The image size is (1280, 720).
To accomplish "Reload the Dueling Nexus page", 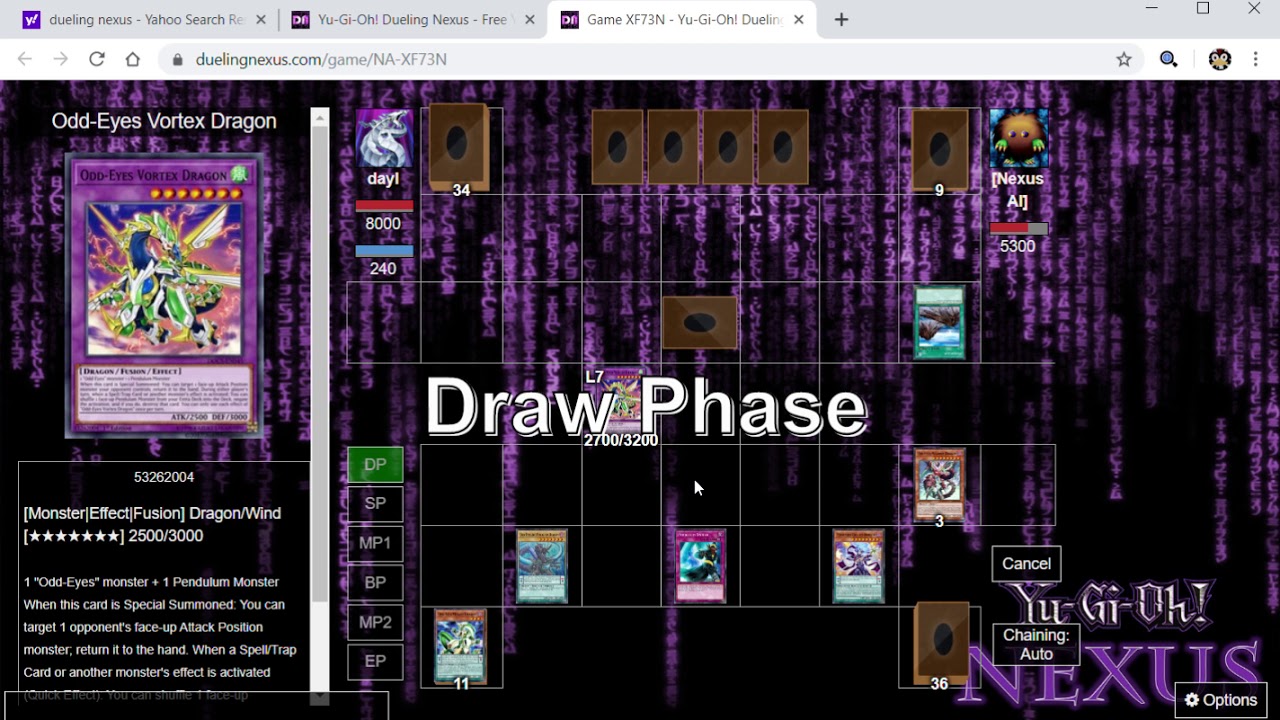I will (97, 59).
